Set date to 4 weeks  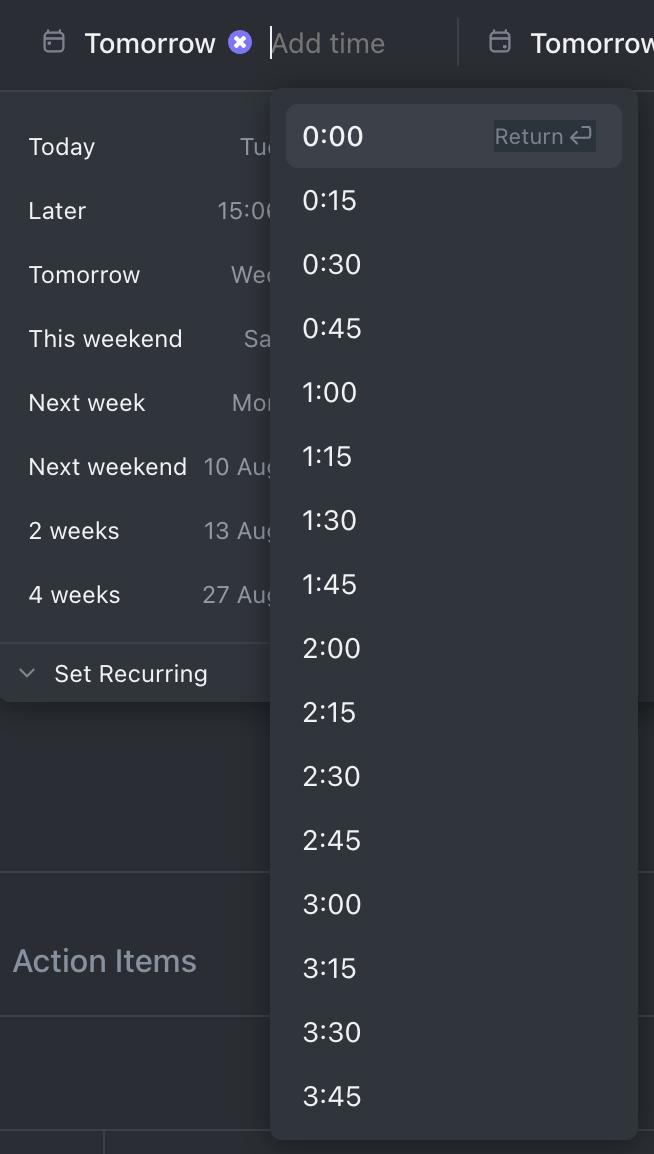pos(75,595)
